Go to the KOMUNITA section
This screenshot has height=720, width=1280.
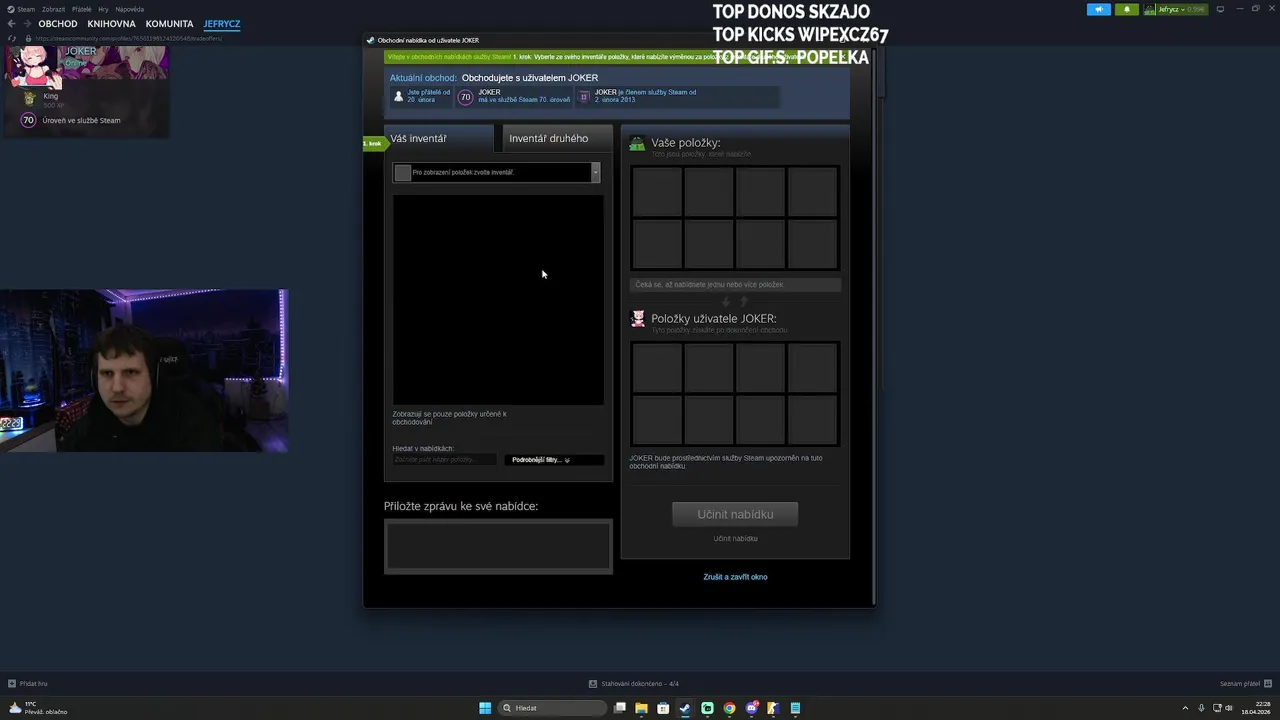[x=169, y=24]
